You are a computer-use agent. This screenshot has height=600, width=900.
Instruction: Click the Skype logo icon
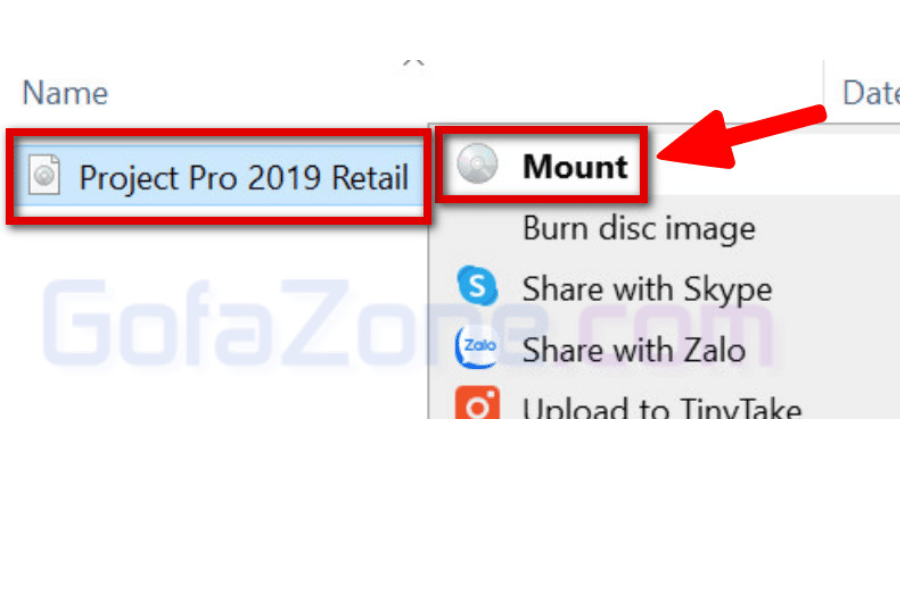coord(477,285)
